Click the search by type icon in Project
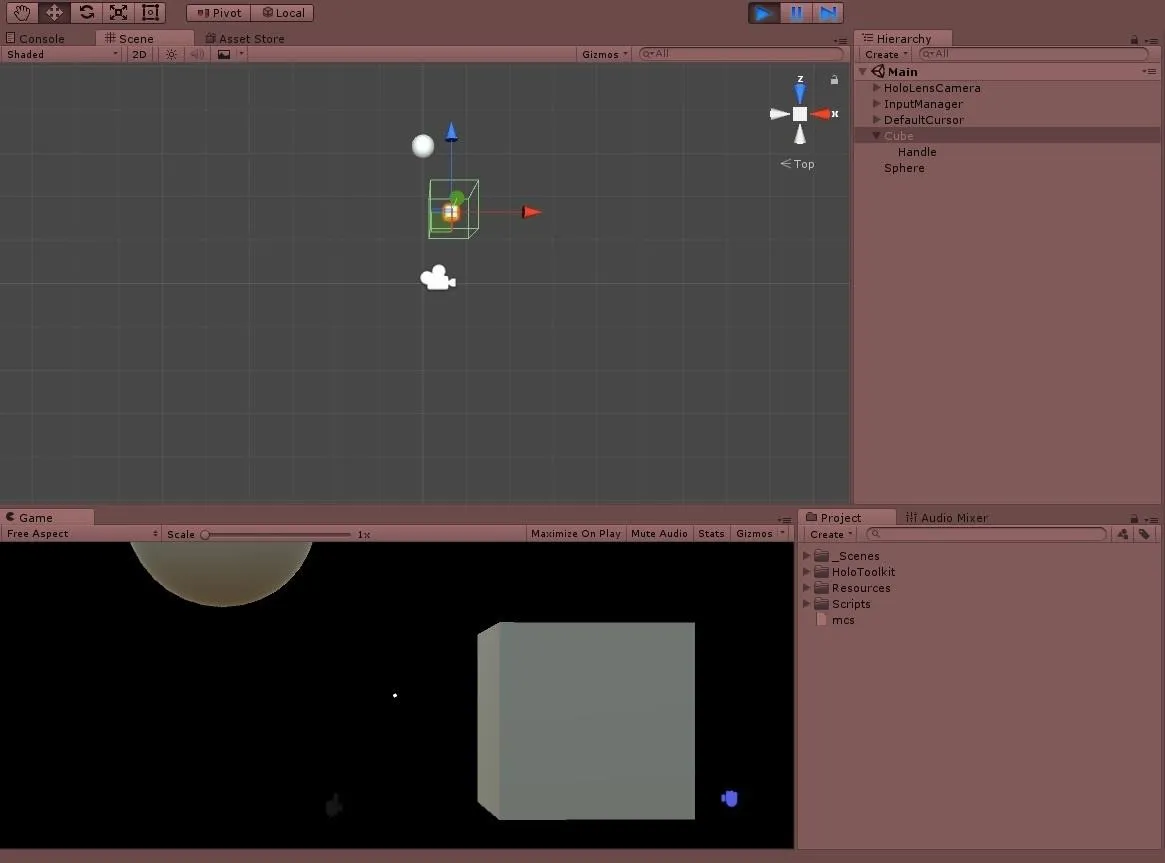Screen dimensions: 1165x863 point(1123,534)
